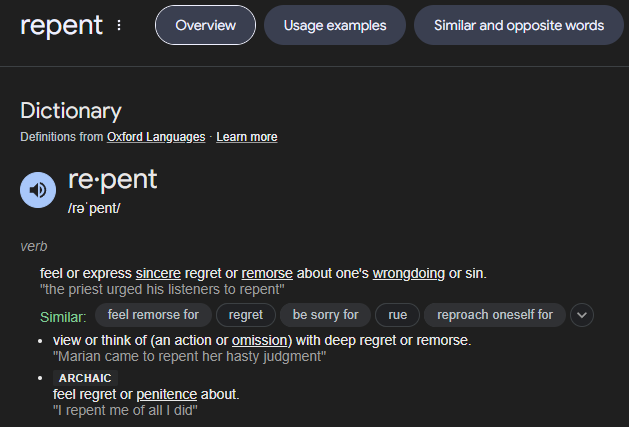Click the Learn more link
The width and height of the screenshot is (629, 427).
(247, 137)
